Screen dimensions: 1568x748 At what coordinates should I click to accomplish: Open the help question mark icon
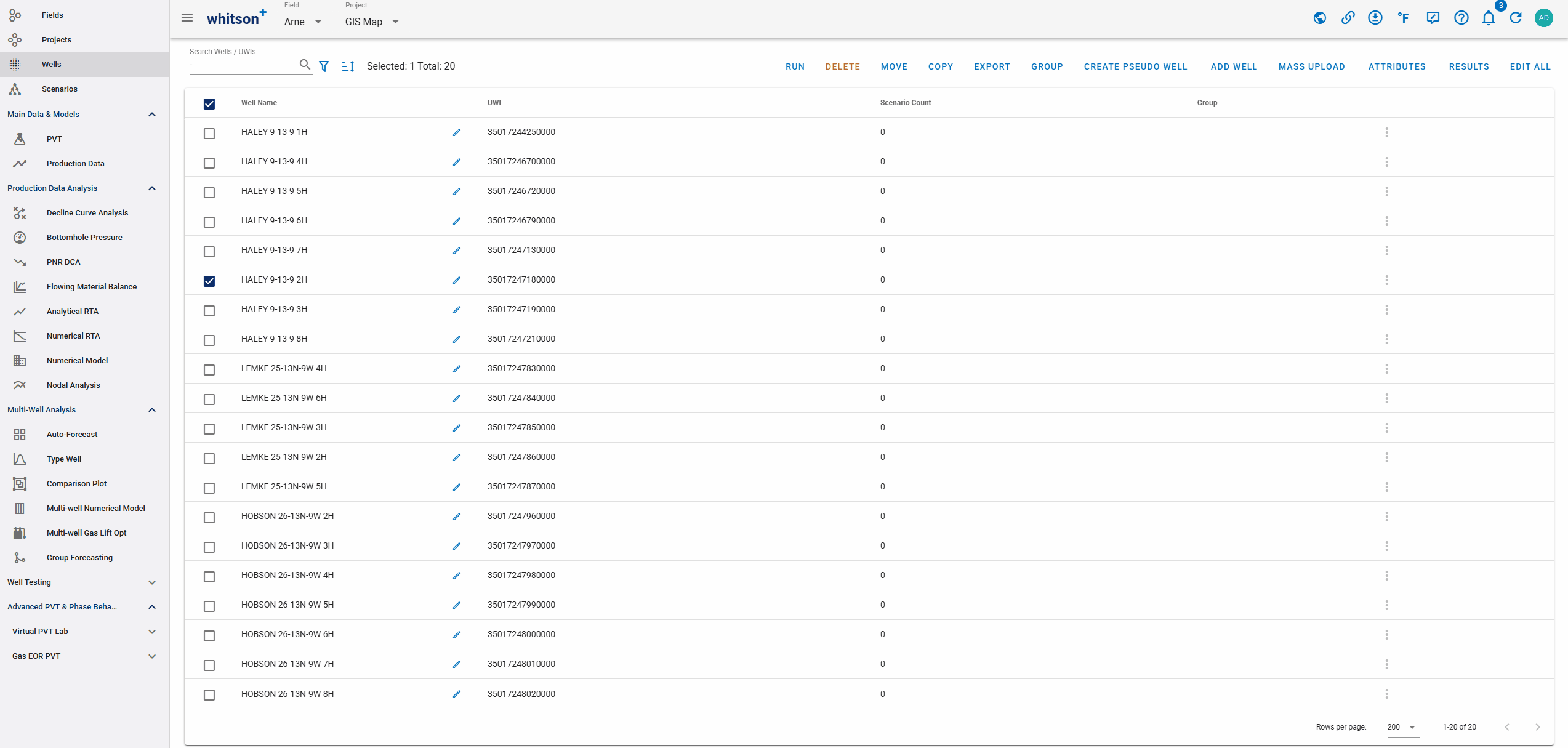1461,18
